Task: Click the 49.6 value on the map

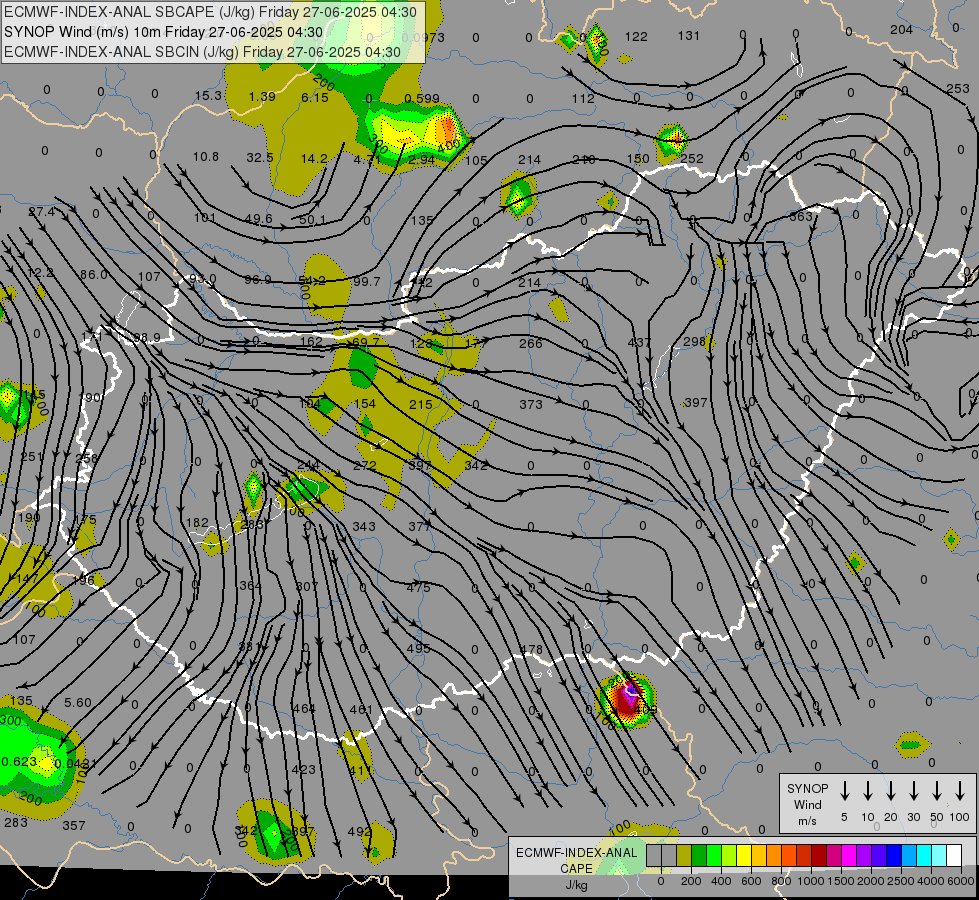Action: pos(258,219)
